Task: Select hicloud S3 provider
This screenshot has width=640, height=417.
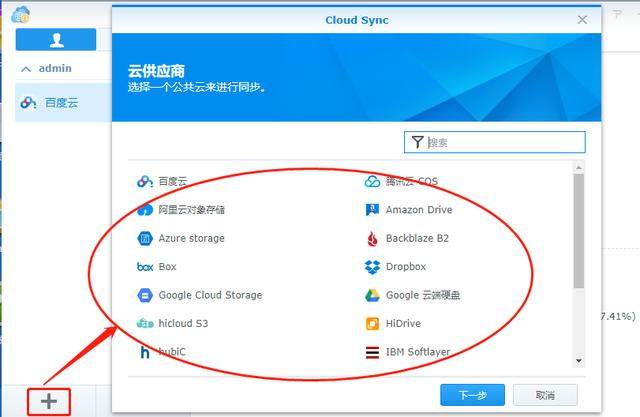Action: pos(173,324)
